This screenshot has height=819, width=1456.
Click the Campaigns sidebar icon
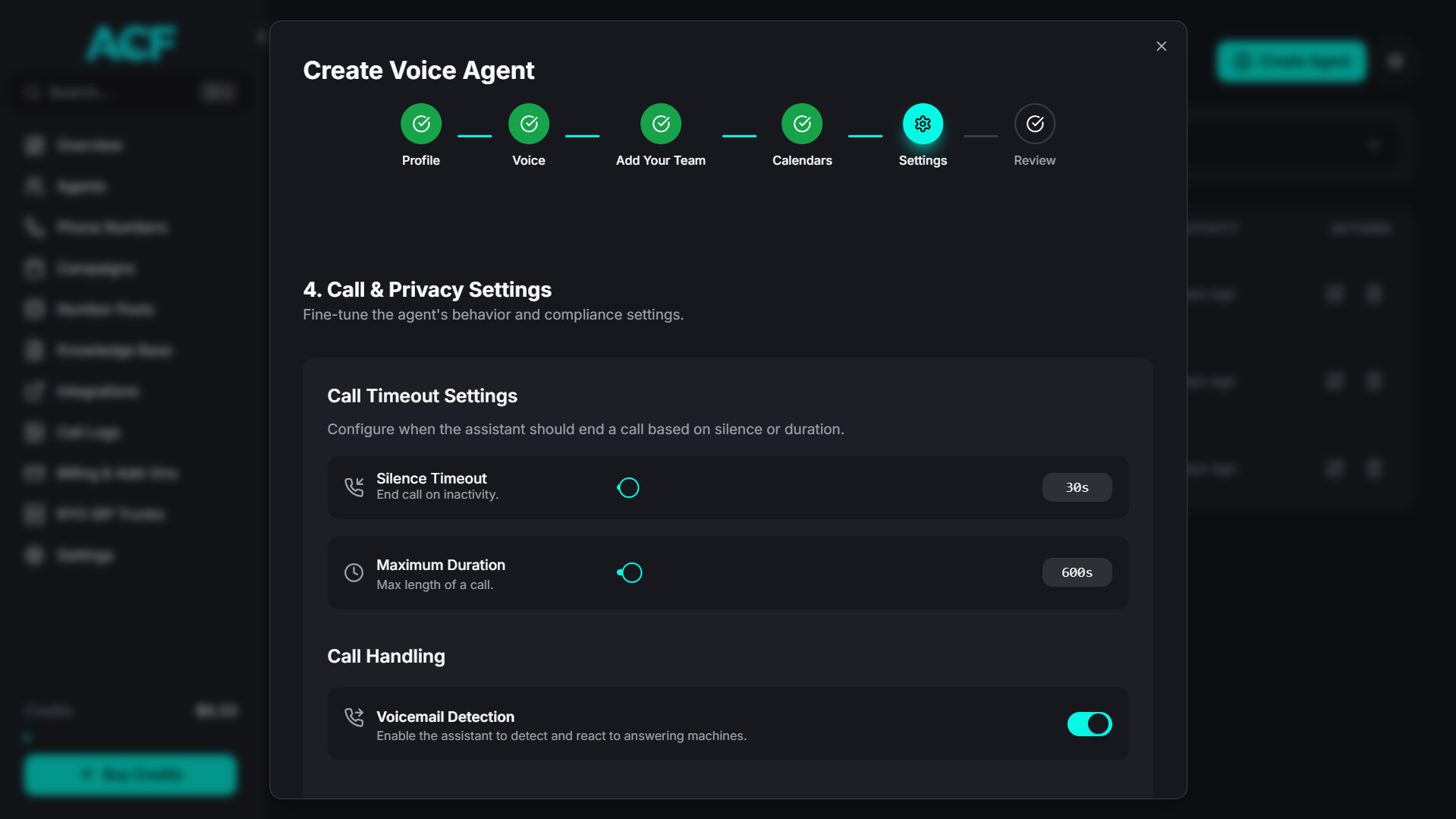coord(35,268)
